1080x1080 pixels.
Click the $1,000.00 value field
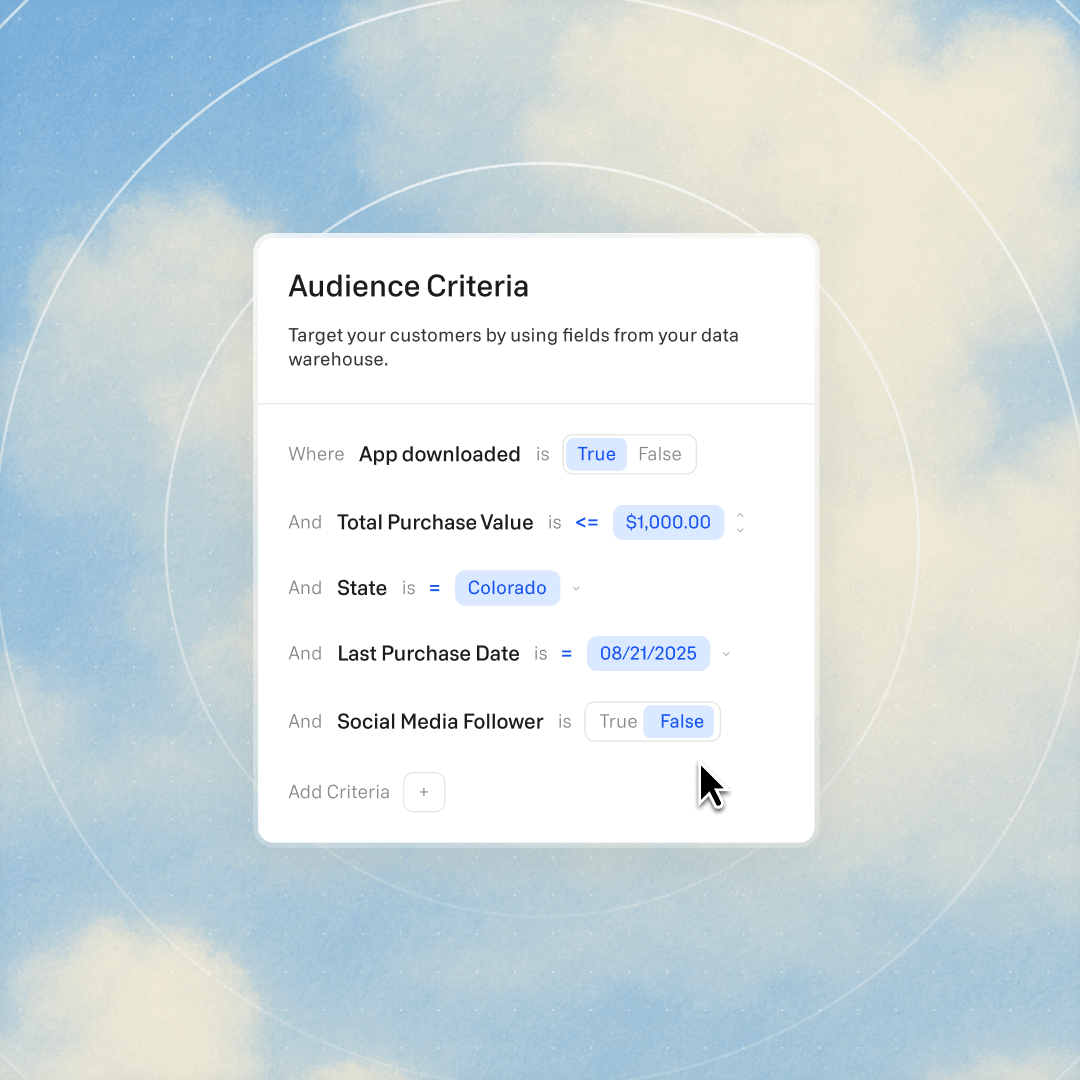click(x=668, y=522)
